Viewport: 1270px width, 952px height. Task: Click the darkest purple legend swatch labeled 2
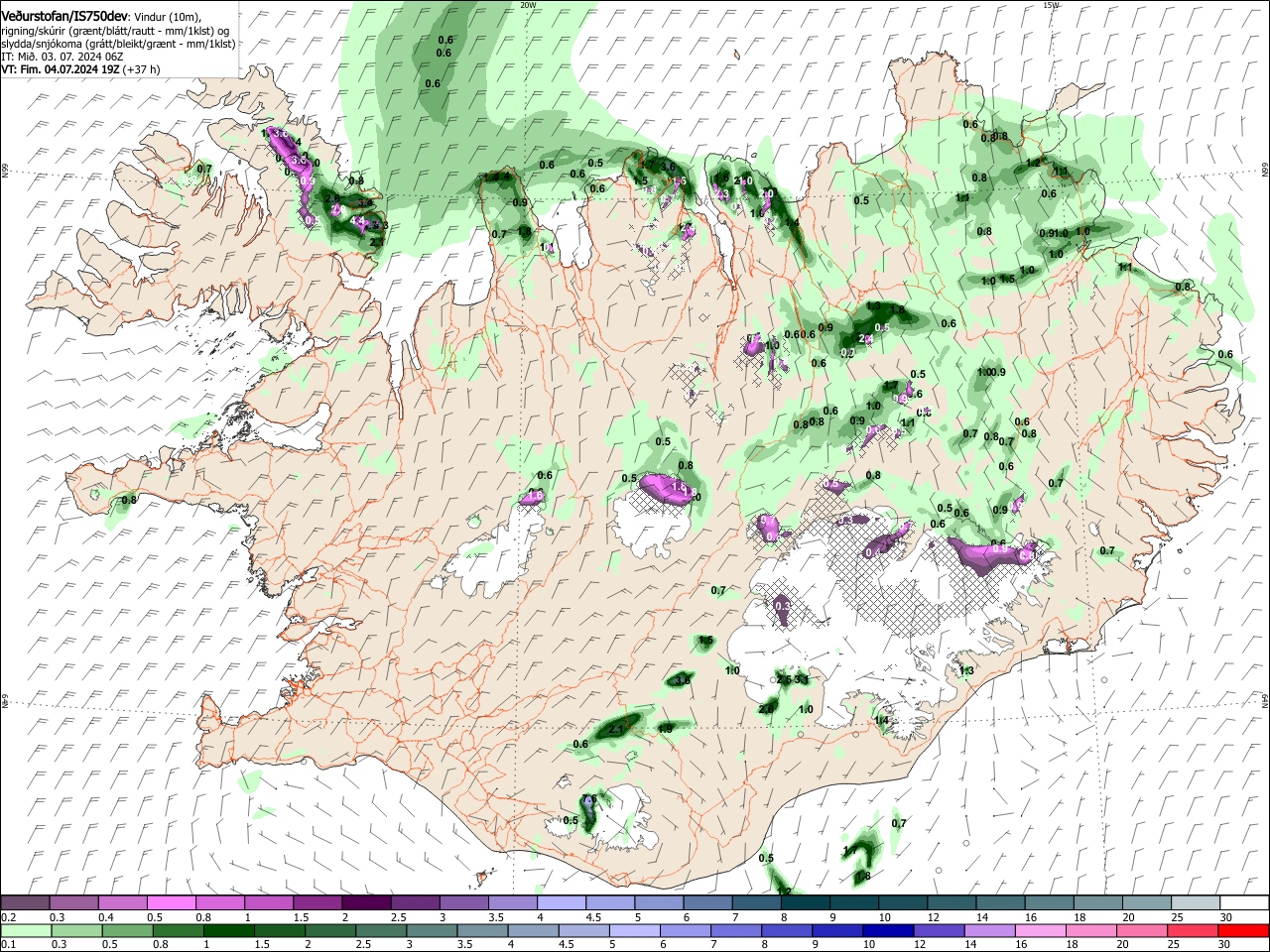(x=366, y=903)
